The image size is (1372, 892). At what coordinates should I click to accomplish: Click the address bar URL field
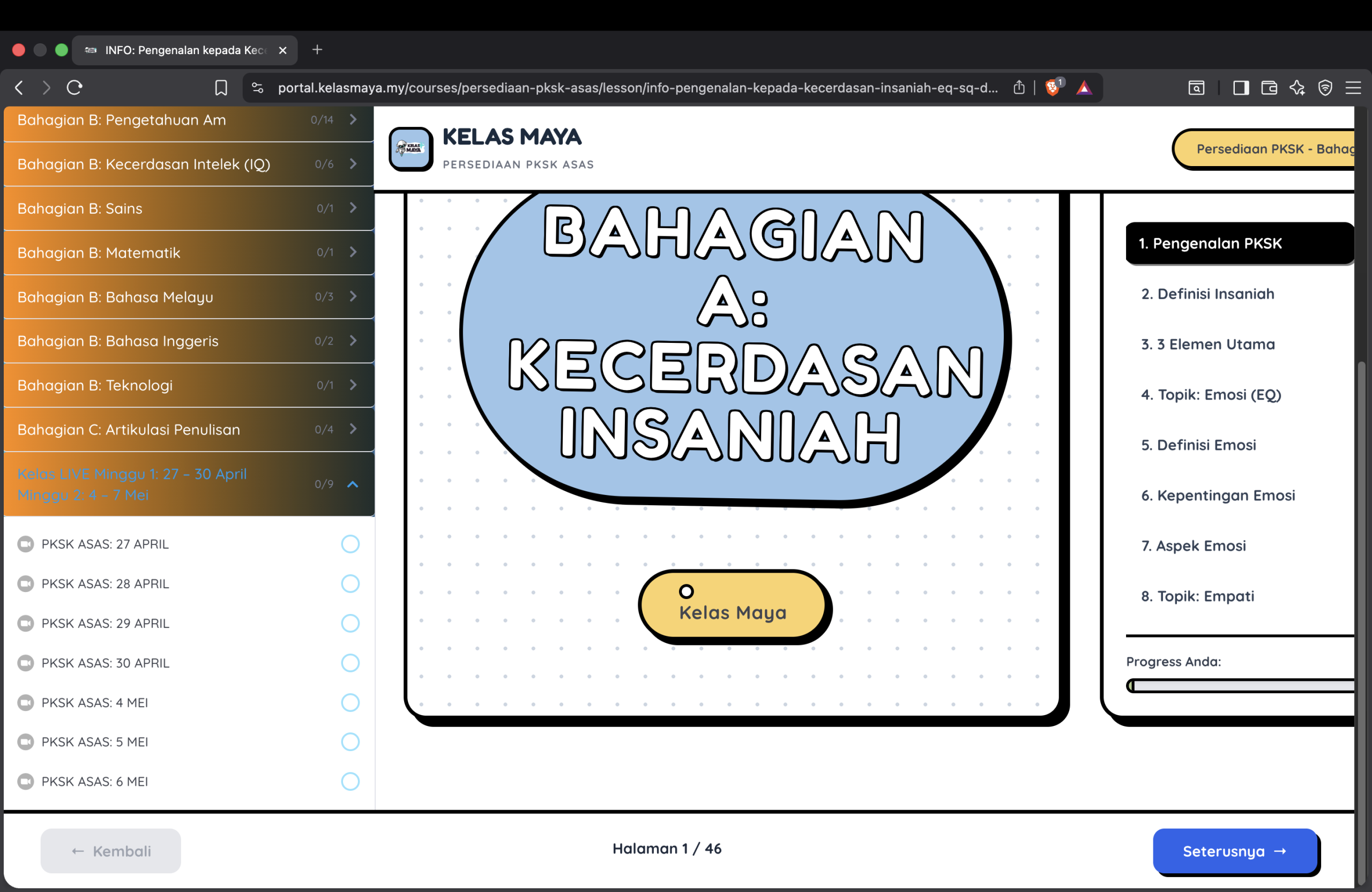click(634, 87)
